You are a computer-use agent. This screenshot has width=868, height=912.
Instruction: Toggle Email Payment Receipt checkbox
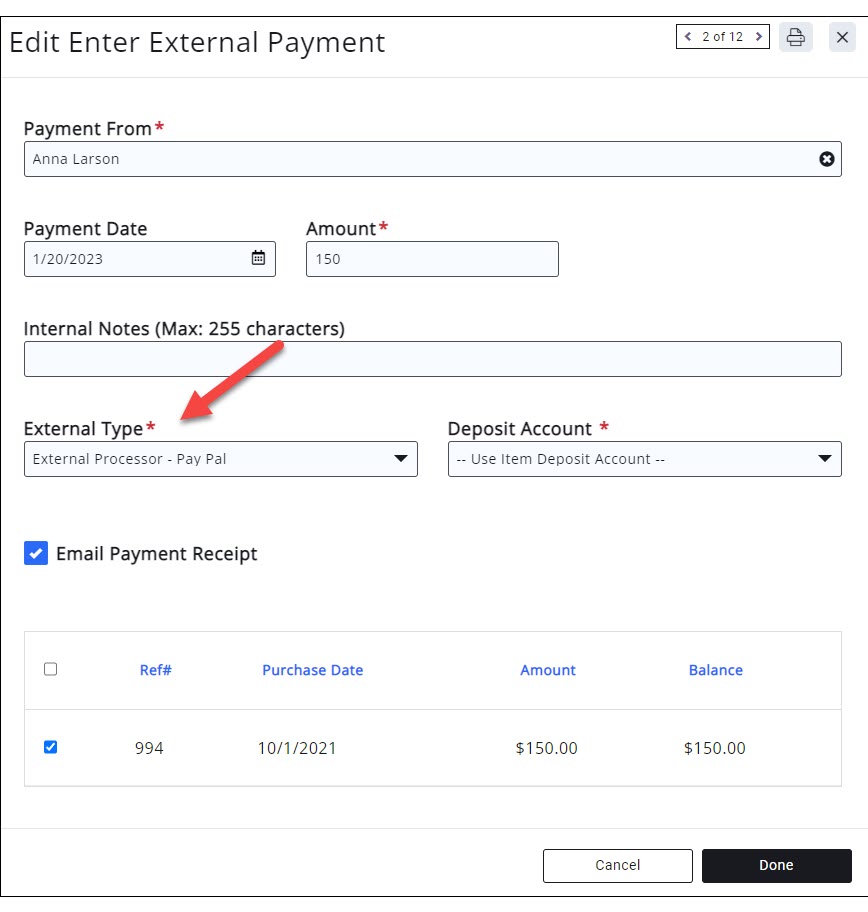36,553
